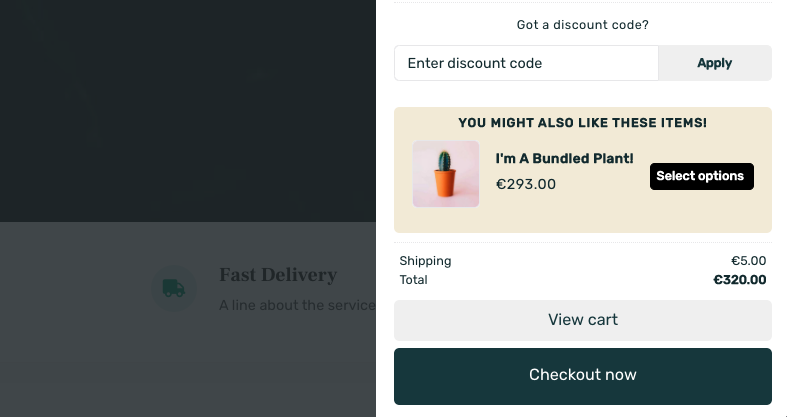This screenshot has width=787, height=417.
Task: Click the €293.00 product price
Action: coord(526,184)
